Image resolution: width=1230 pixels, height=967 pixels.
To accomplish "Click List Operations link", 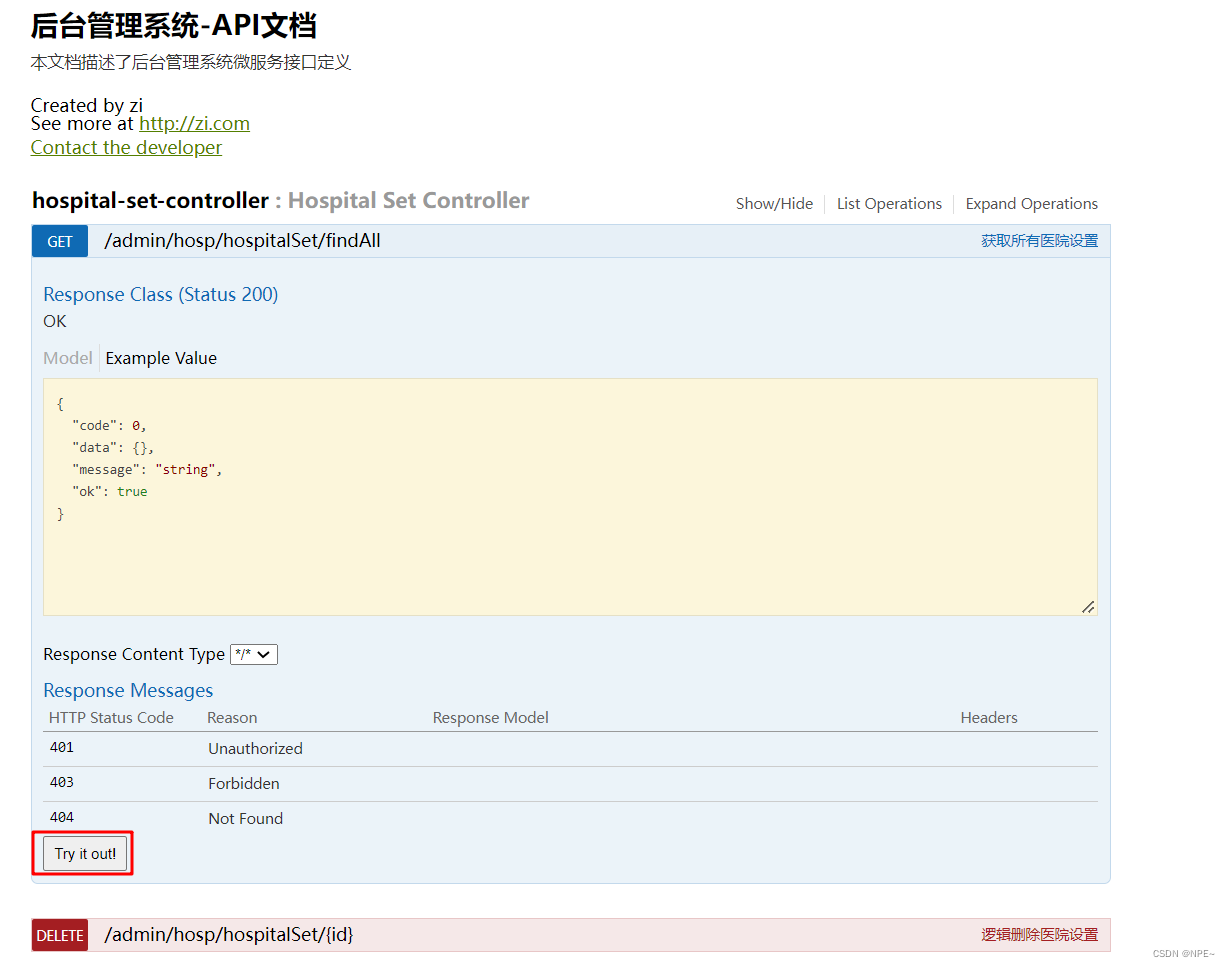I will point(889,204).
